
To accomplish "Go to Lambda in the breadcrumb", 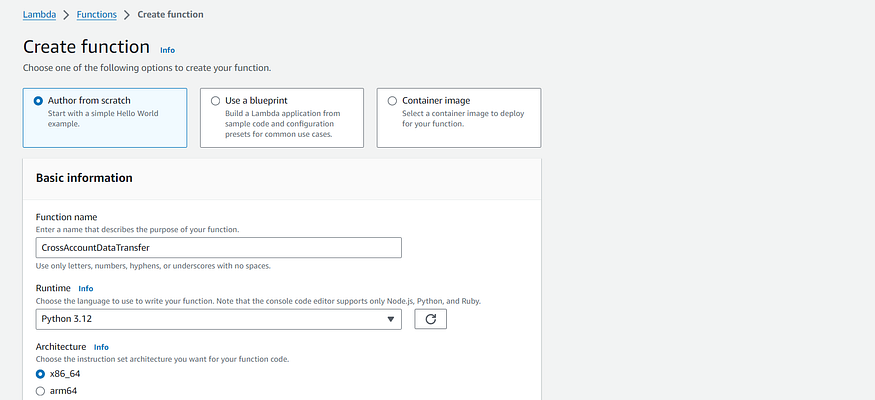I will click(39, 15).
